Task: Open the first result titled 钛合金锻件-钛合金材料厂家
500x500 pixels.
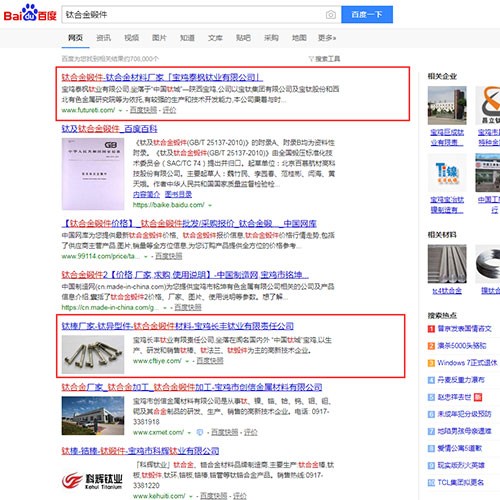Action: [162, 77]
